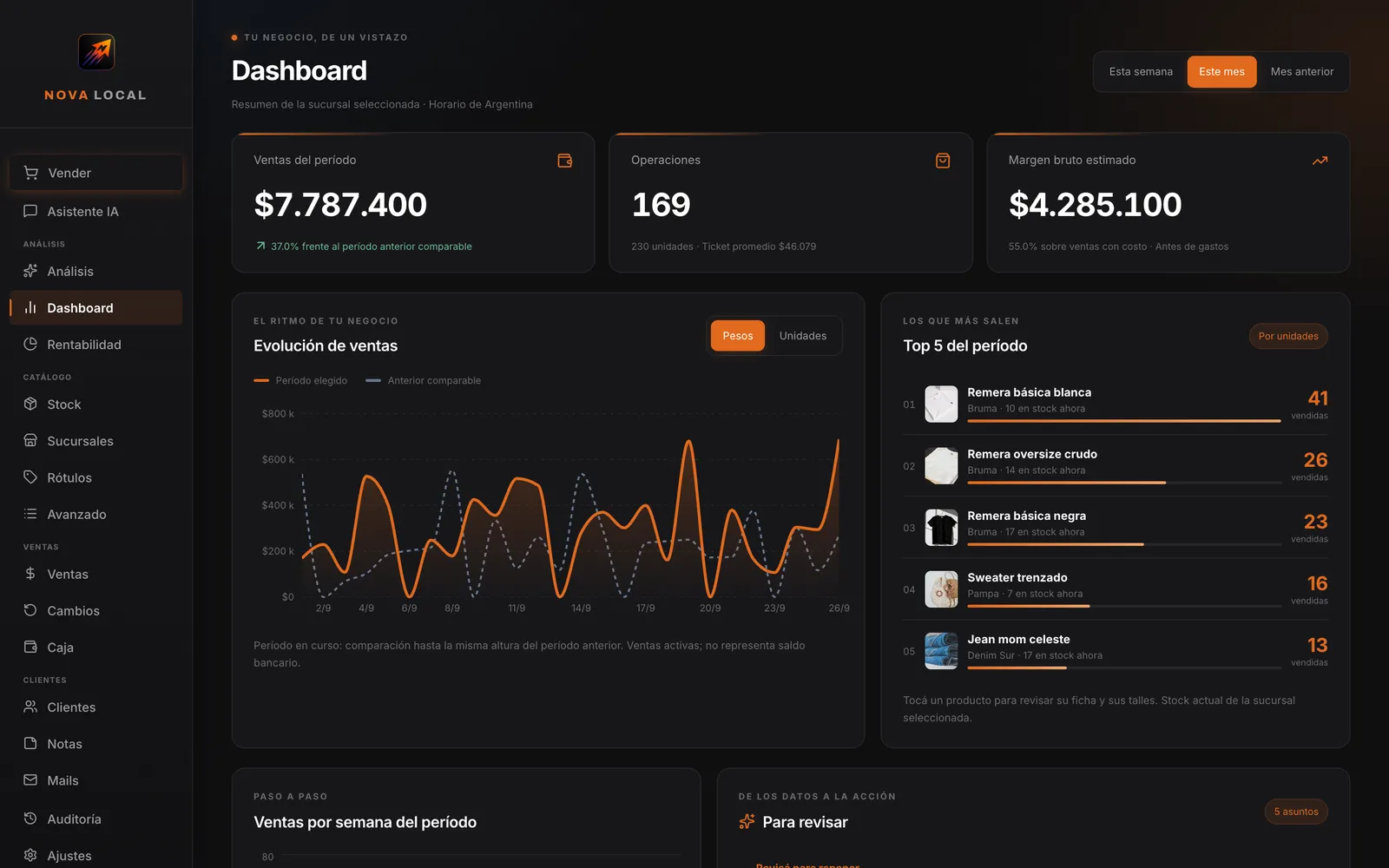Open Asistente IA chat icon
This screenshot has height=868, width=1389.
pyautogui.click(x=30, y=211)
